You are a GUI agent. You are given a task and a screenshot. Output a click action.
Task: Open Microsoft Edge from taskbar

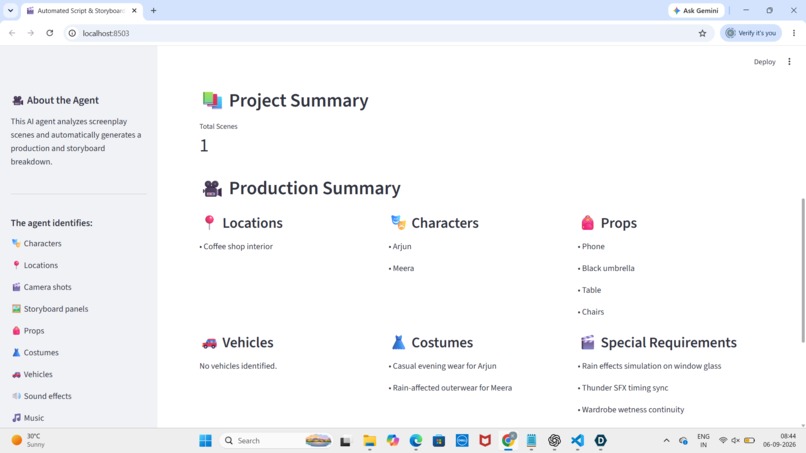(416, 441)
